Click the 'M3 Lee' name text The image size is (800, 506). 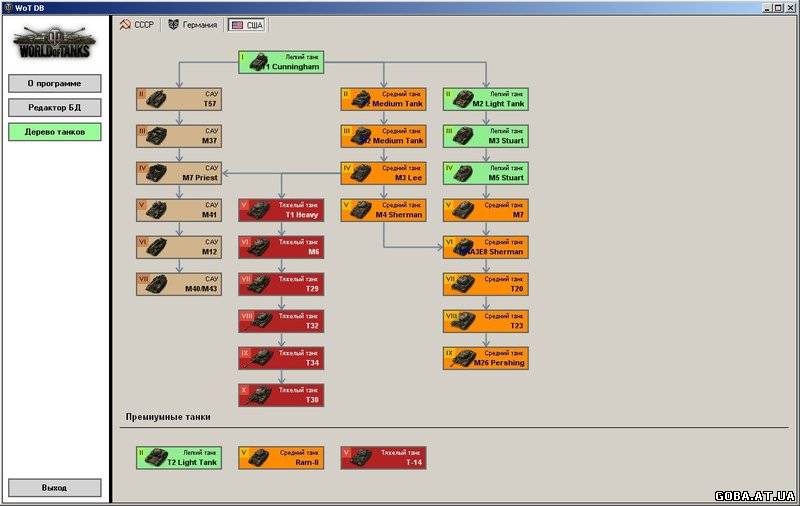[x=409, y=178]
